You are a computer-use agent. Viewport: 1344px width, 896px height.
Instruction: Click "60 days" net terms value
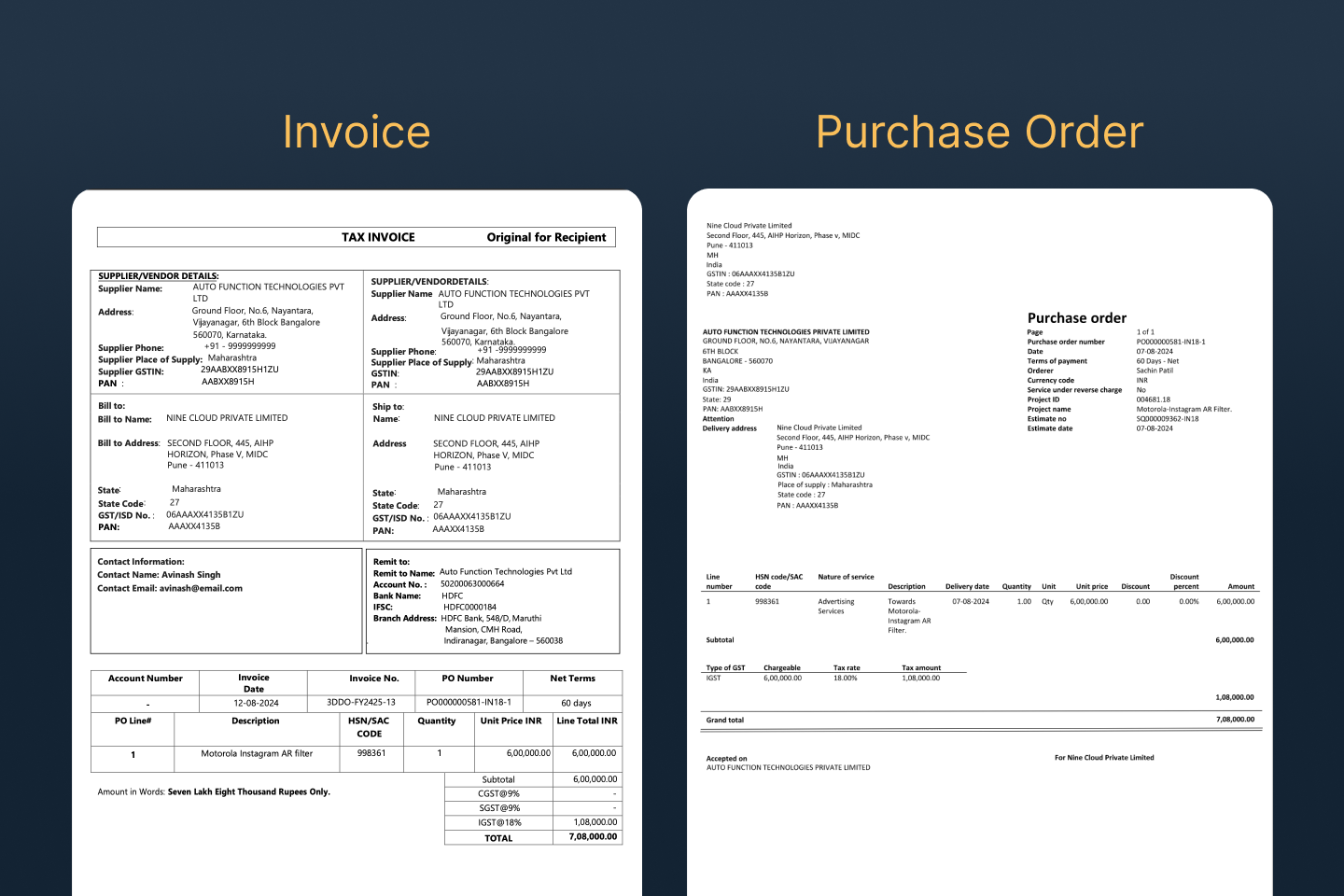[x=576, y=703]
